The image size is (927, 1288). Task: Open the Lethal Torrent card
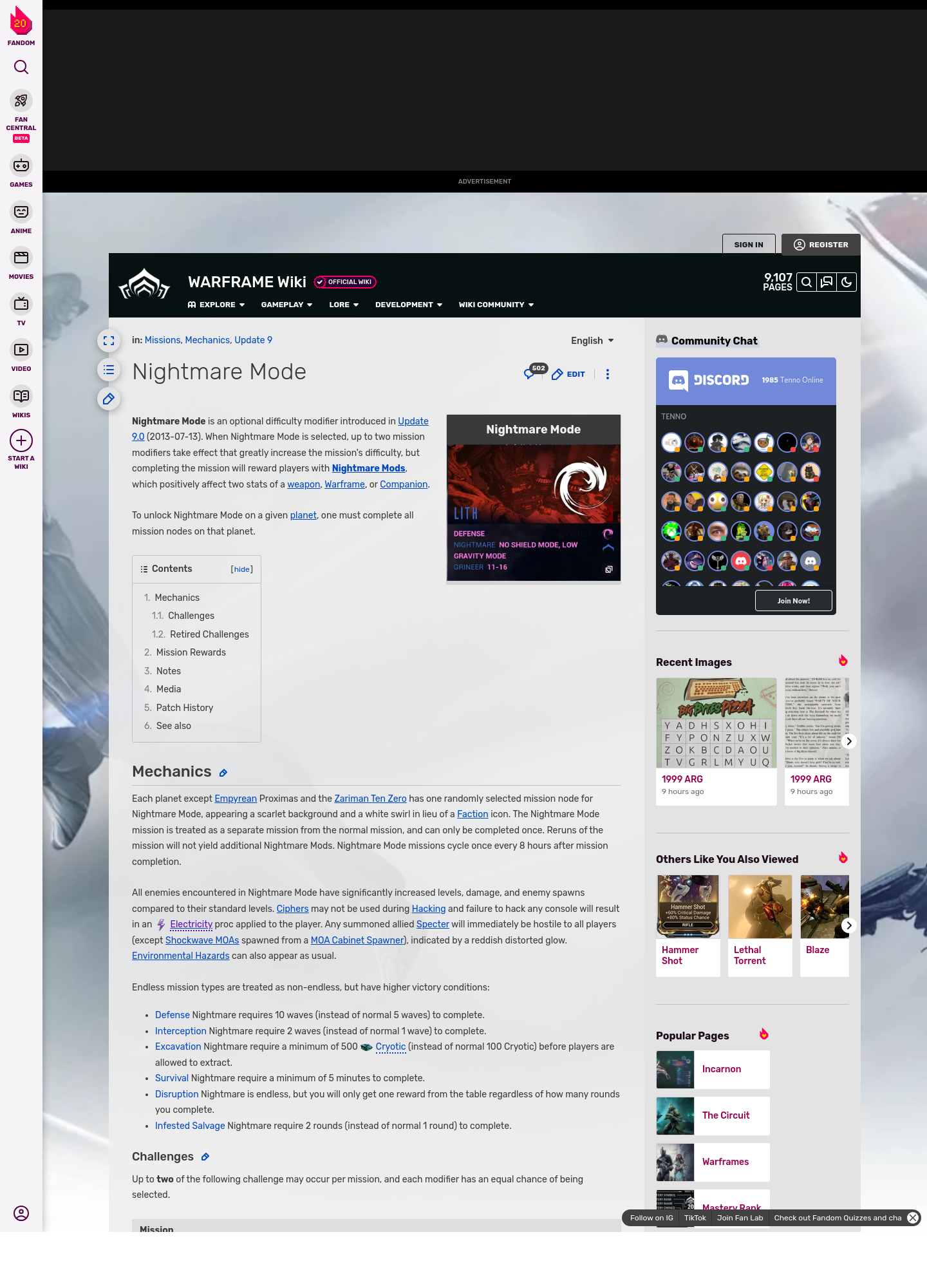coord(760,925)
